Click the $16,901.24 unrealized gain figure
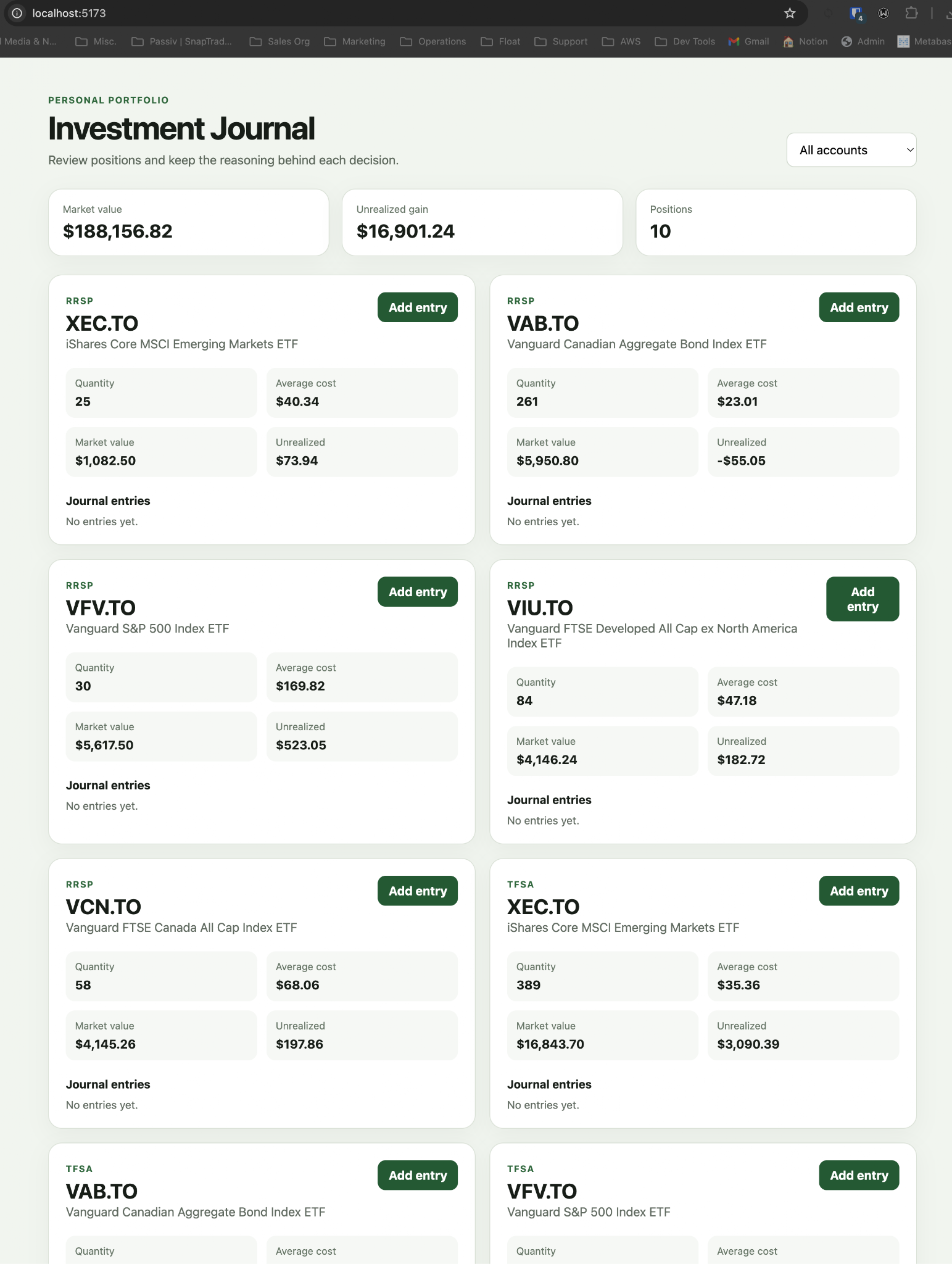Viewport: 952px width, 1264px height. (x=405, y=231)
